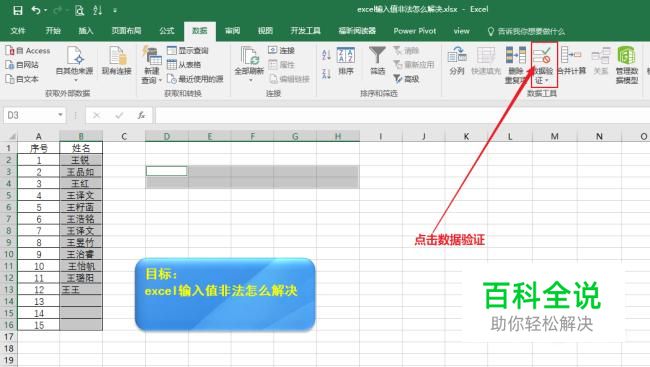Open the Insert (插入) ribbon tab

tap(86, 31)
